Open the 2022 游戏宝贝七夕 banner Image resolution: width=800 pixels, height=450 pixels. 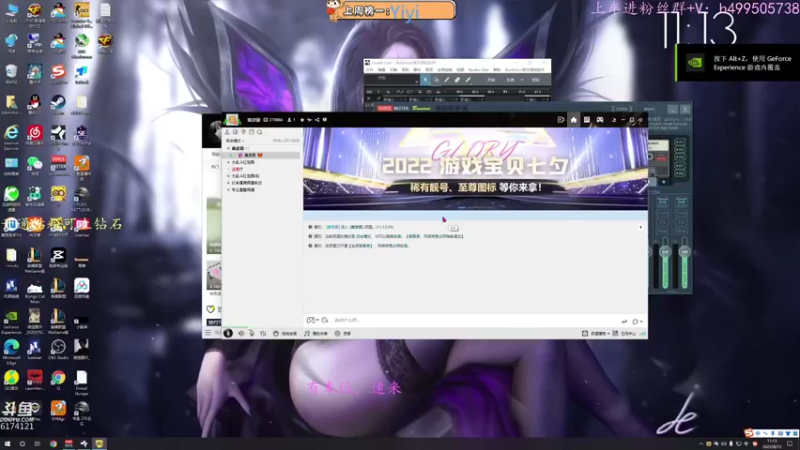[x=476, y=169]
